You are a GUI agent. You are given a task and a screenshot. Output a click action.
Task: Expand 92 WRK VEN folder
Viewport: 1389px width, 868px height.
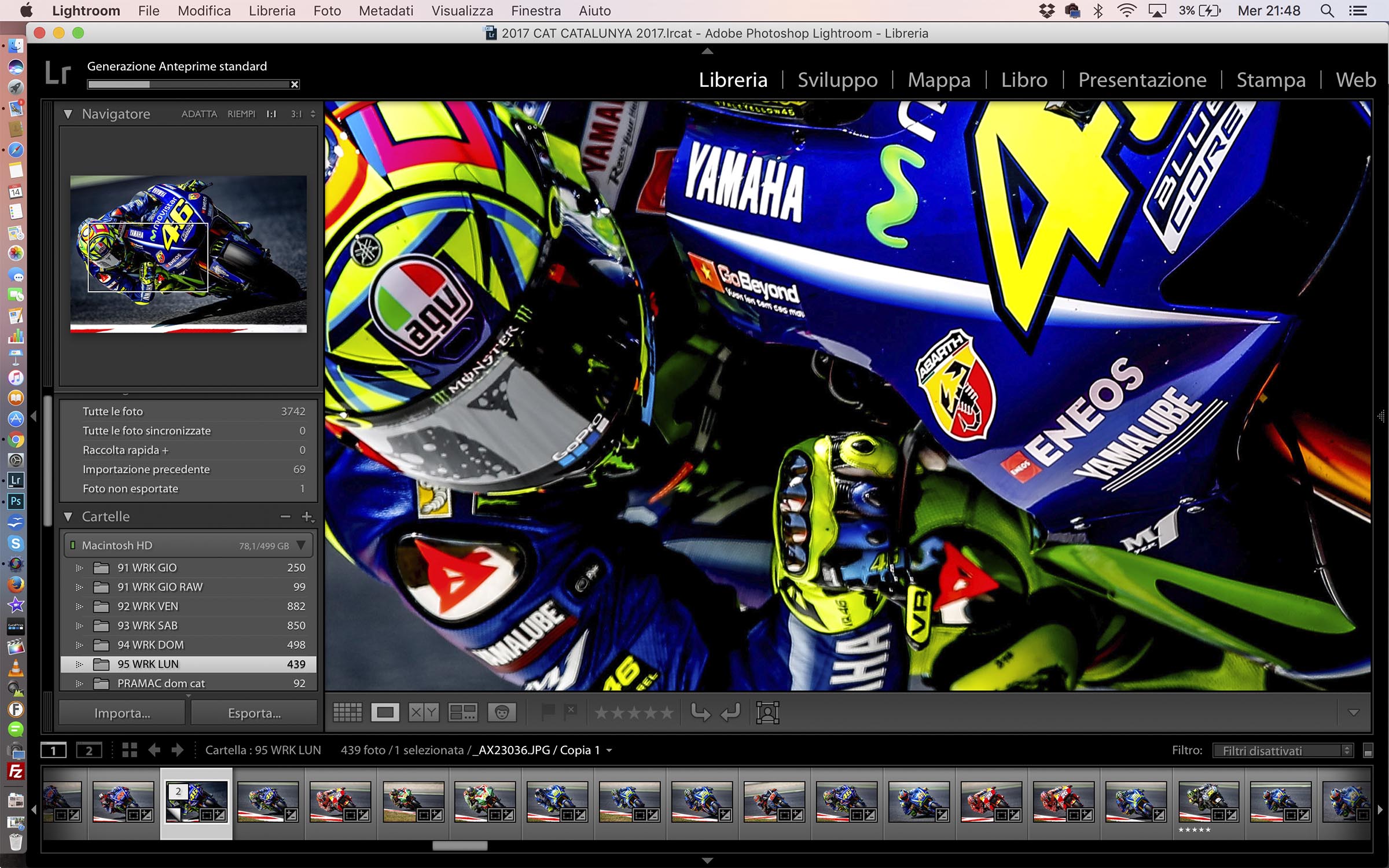79,606
